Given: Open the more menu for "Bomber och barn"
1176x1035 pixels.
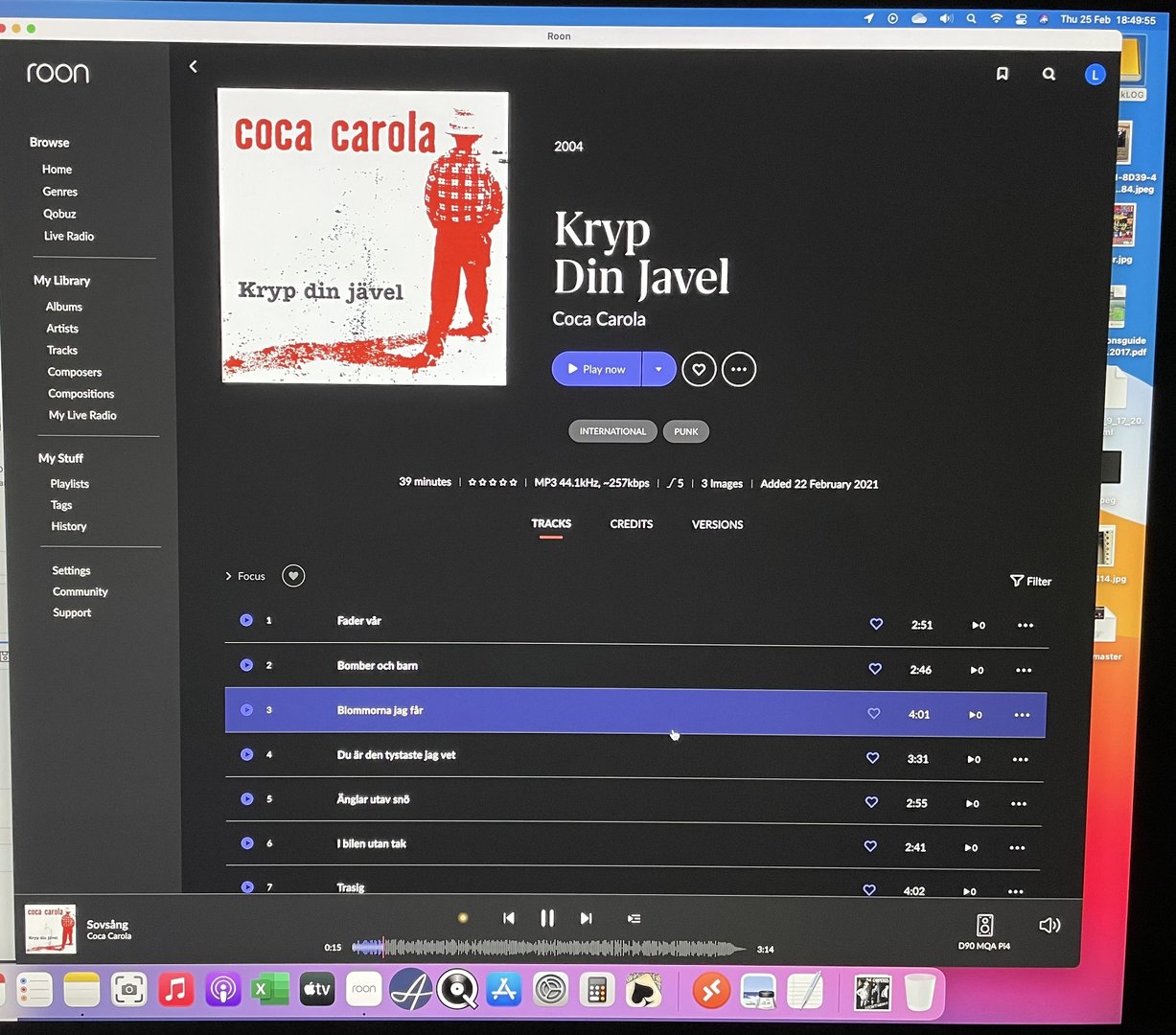Looking at the screenshot, I should point(1024,671).
